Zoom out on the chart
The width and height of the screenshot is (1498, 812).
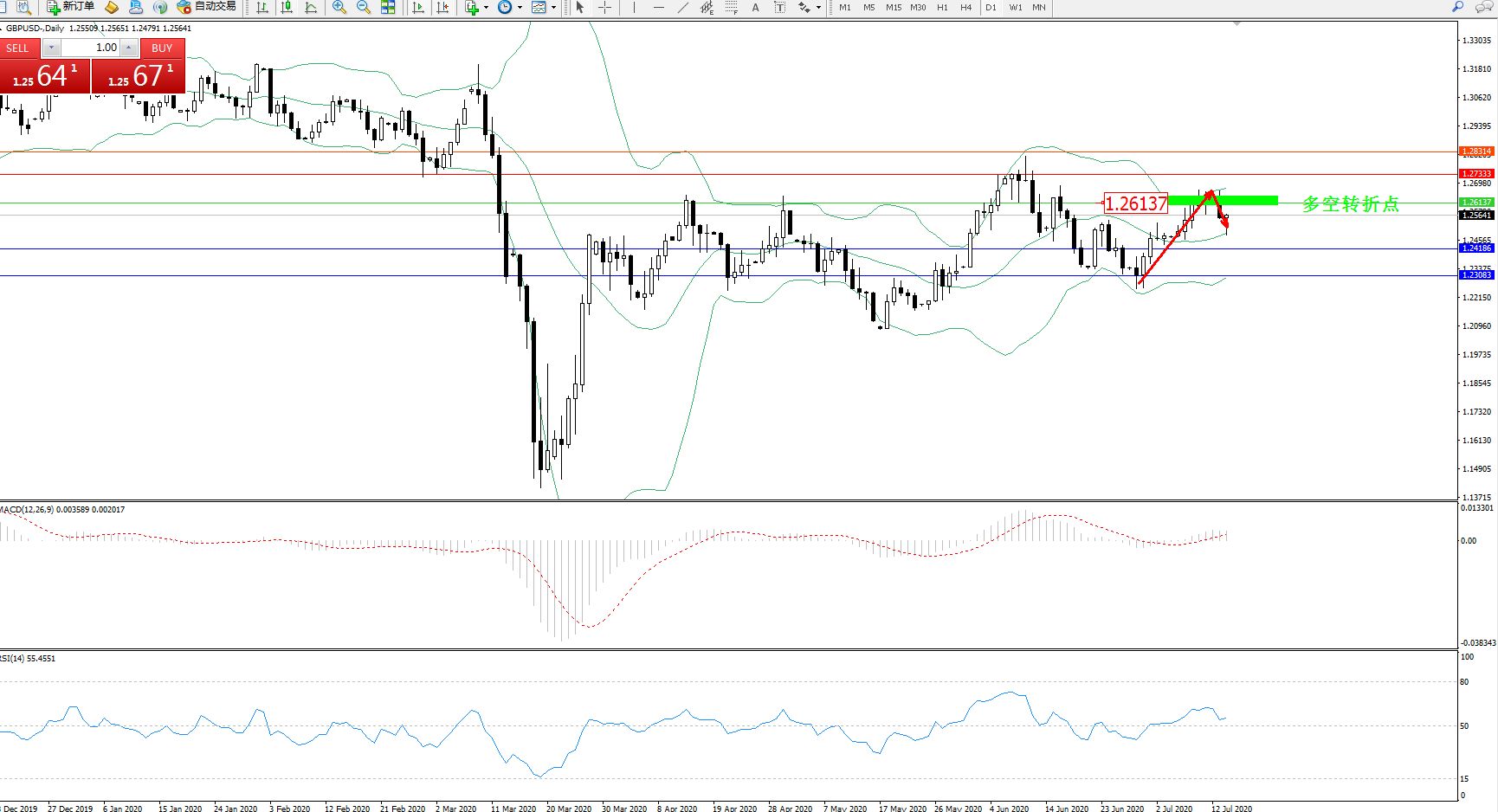(x=364, y=7)
